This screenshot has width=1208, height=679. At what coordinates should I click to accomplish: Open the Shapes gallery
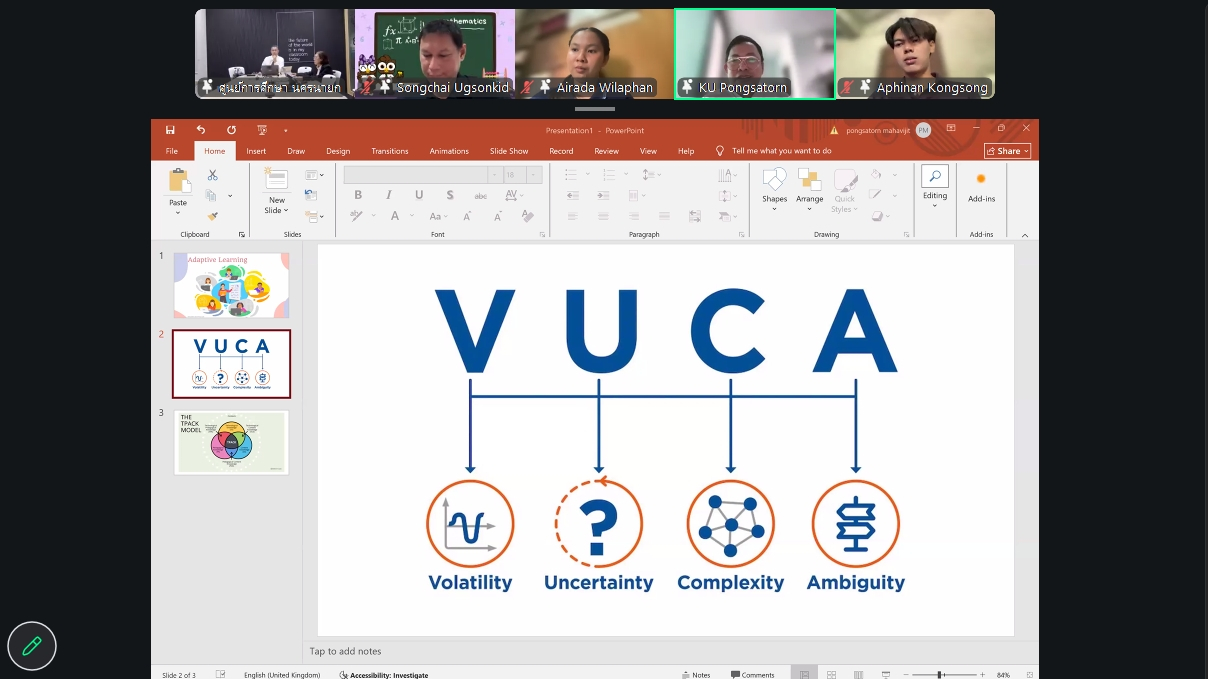(774, 186)
